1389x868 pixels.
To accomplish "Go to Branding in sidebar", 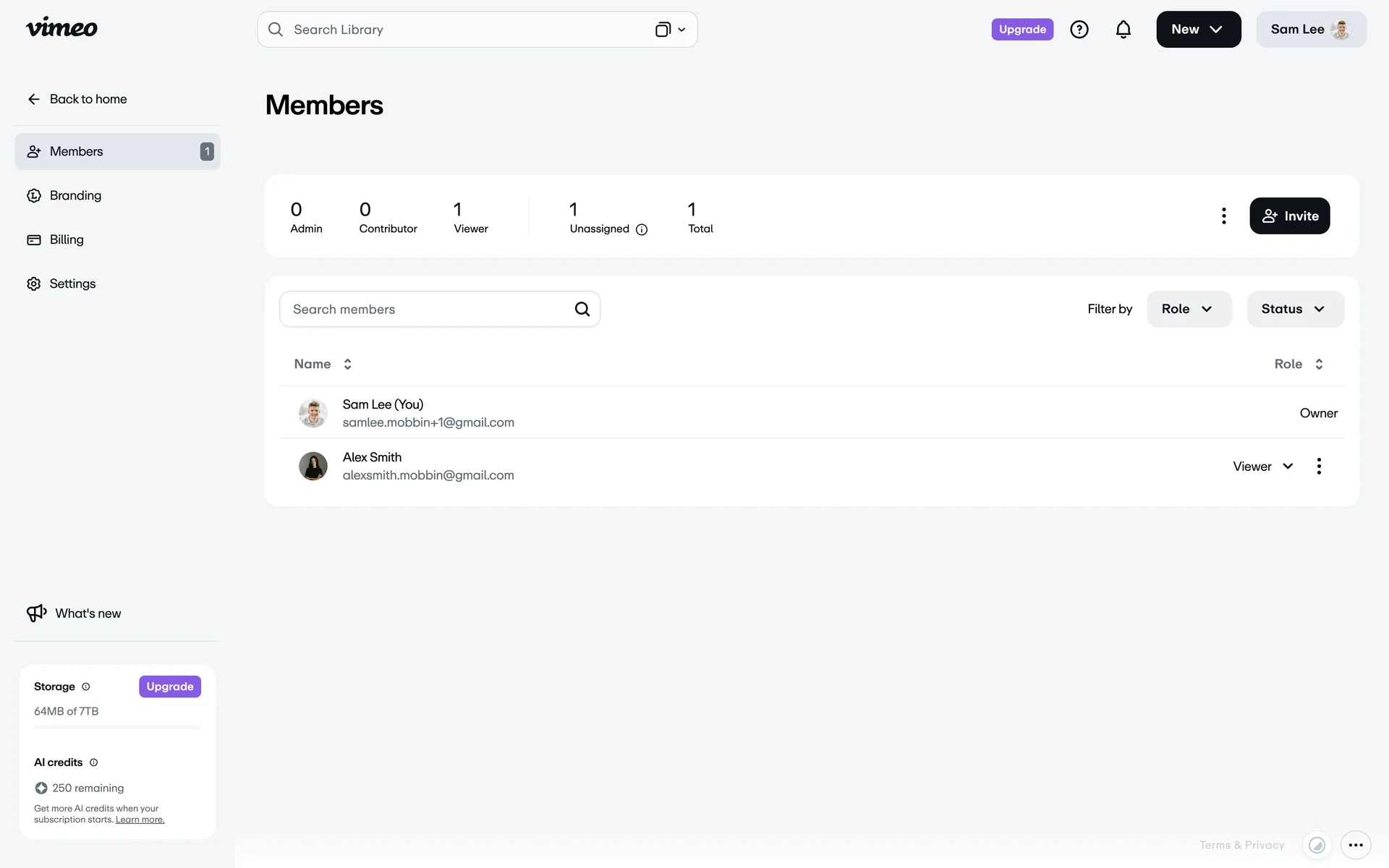I will pos(75,195).
